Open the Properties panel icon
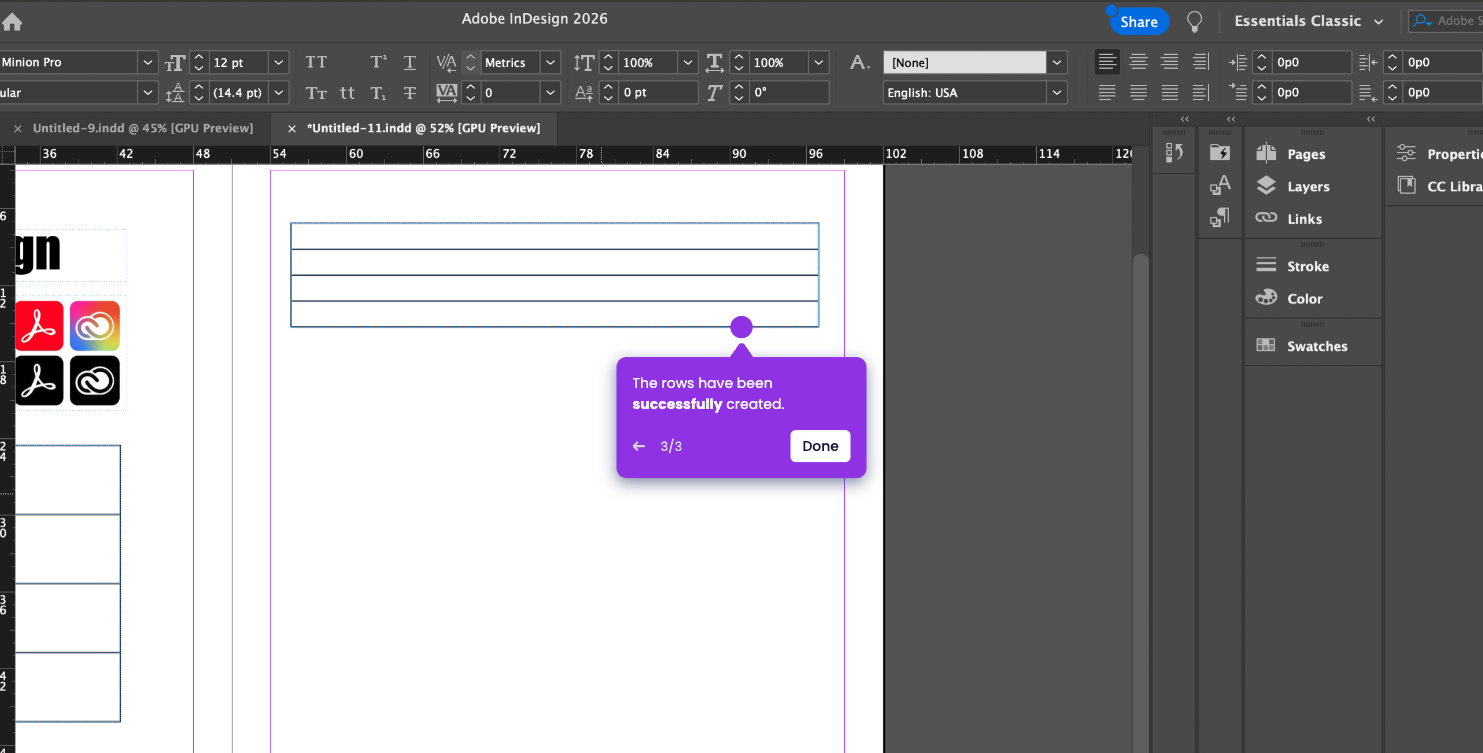 click(x=1407, y=154)
